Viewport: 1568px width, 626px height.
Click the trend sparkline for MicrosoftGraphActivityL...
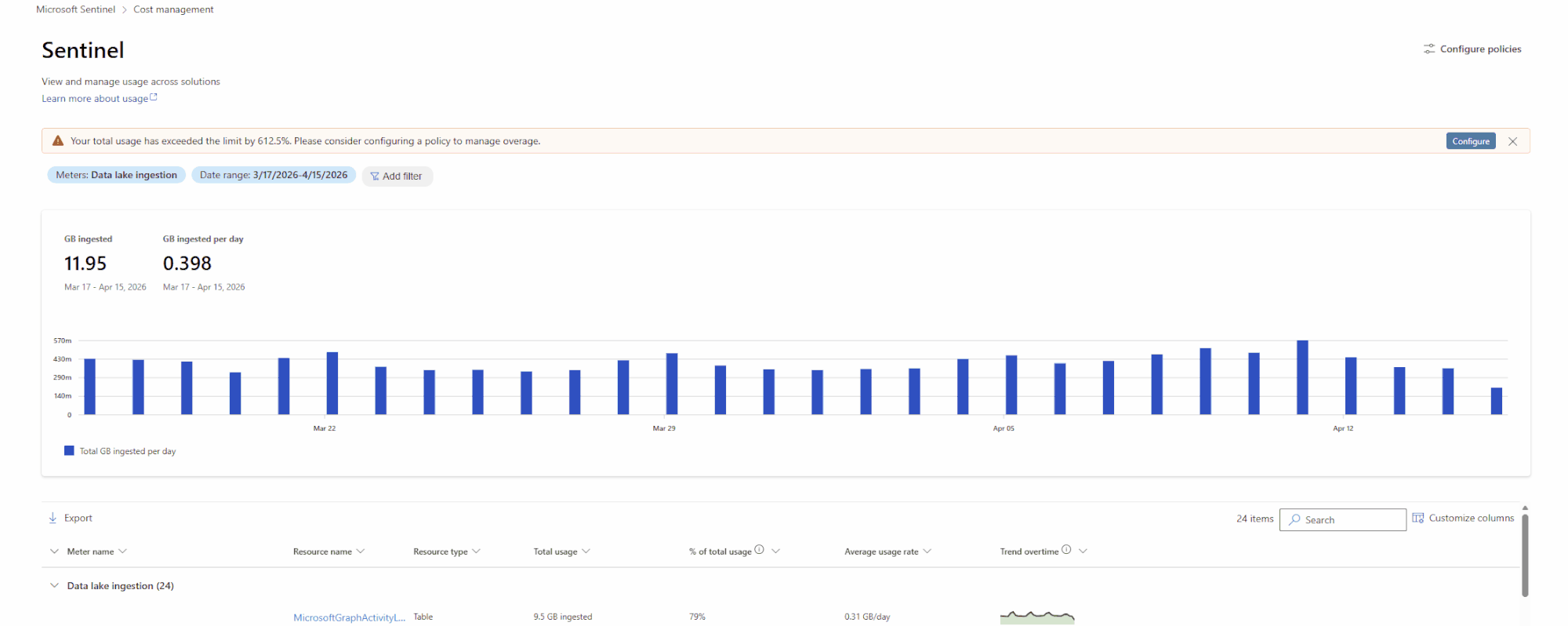(x=1037, y=617)
